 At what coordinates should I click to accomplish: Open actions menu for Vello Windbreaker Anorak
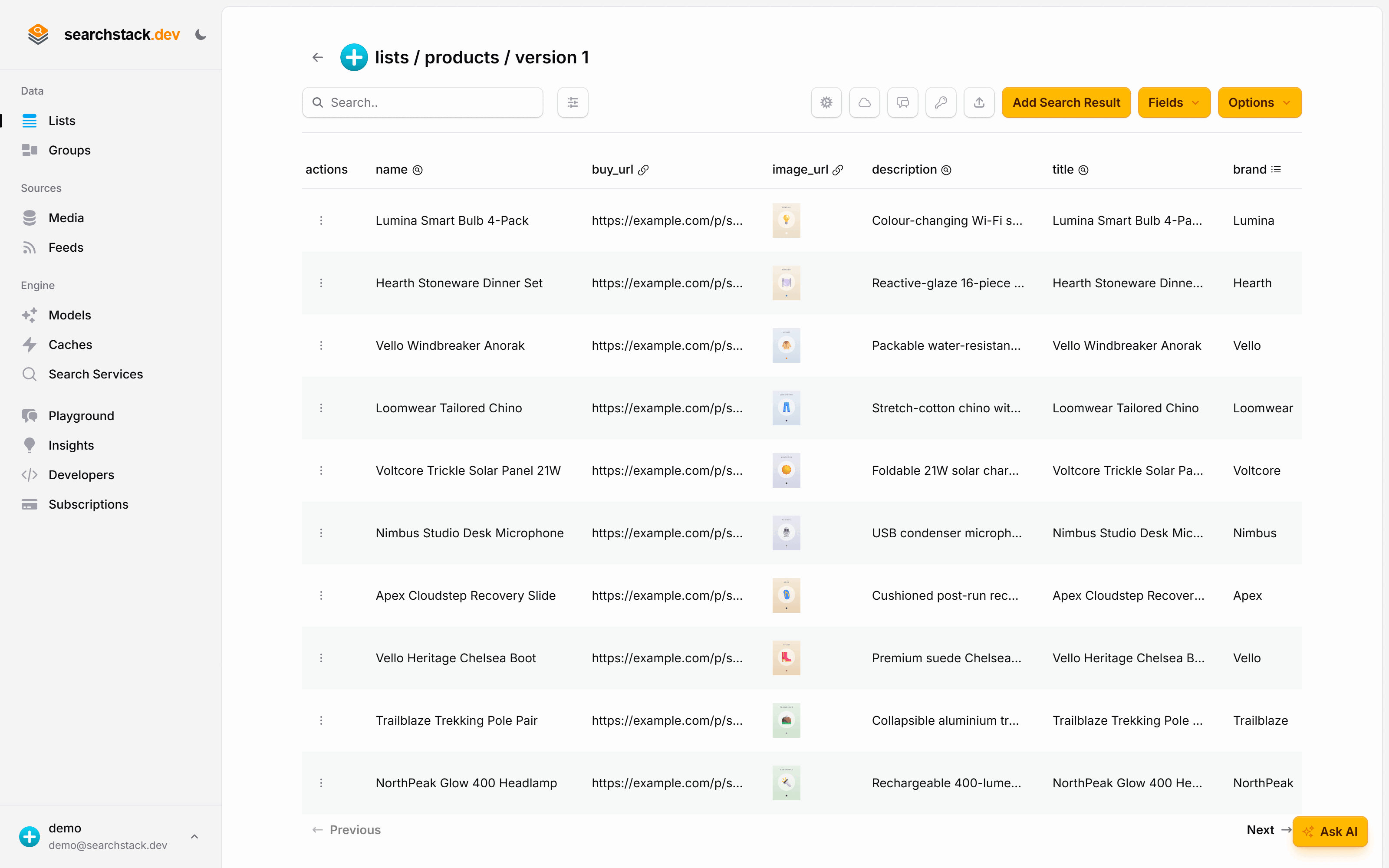tap(321, 345)
